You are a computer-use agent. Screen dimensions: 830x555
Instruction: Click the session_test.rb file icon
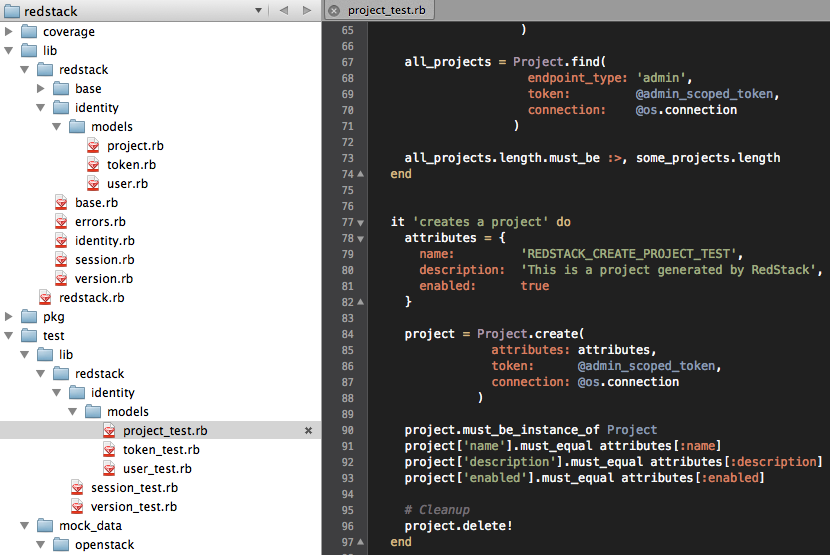pyautogui.click(x=77, y=488)
